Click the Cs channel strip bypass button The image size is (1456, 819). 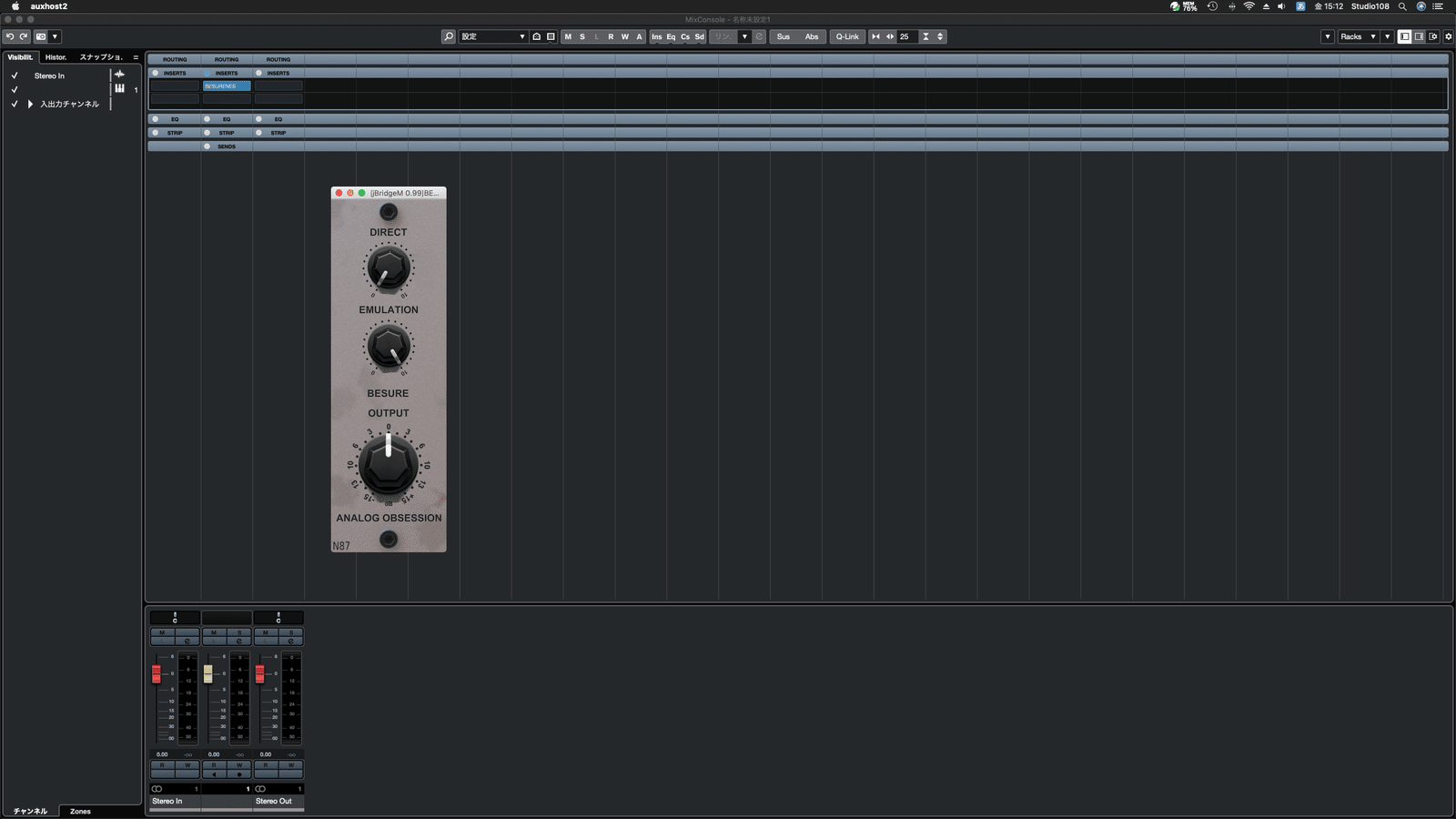click(x=685, y=36)
